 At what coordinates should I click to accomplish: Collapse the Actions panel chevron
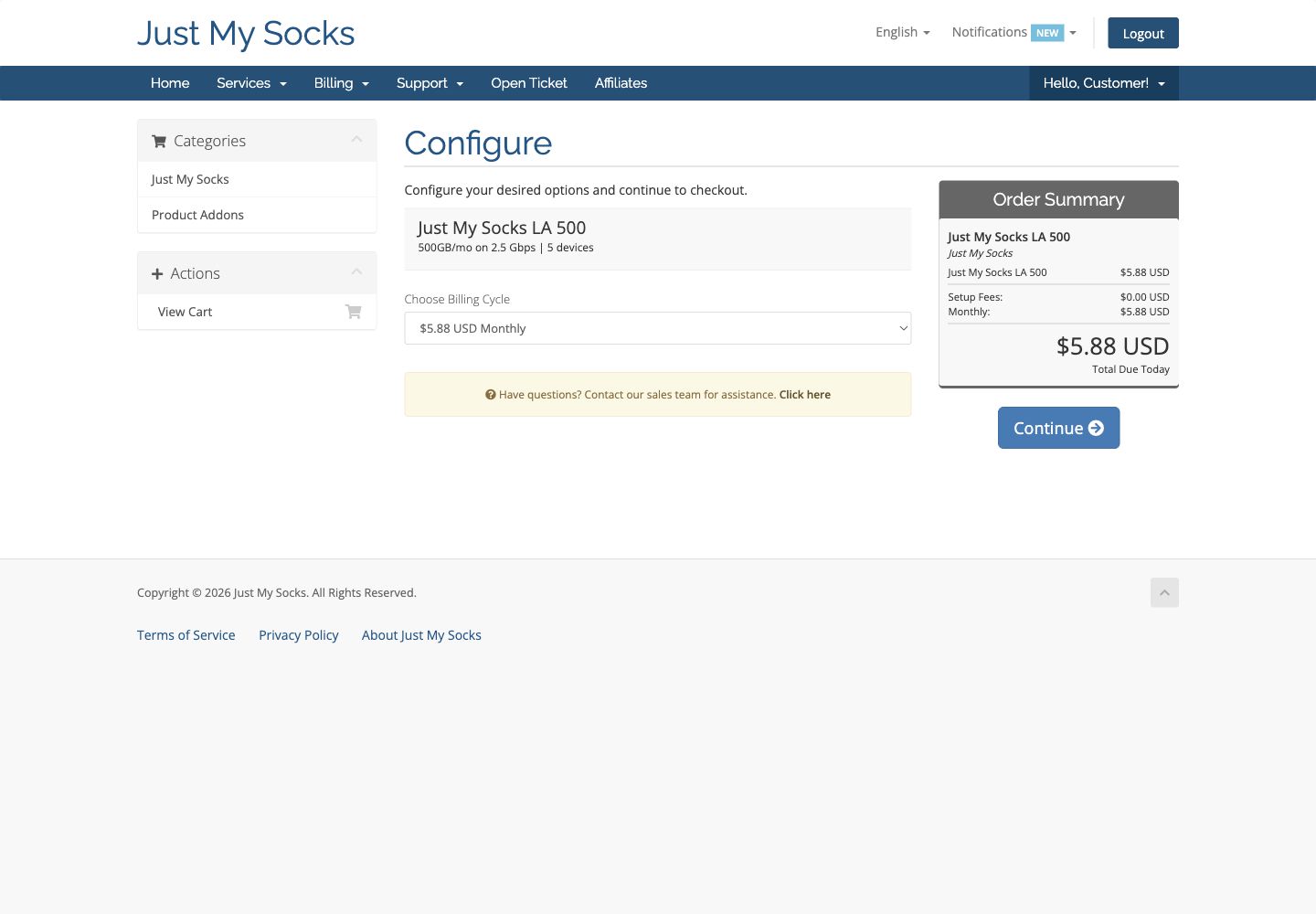(356, 272)
